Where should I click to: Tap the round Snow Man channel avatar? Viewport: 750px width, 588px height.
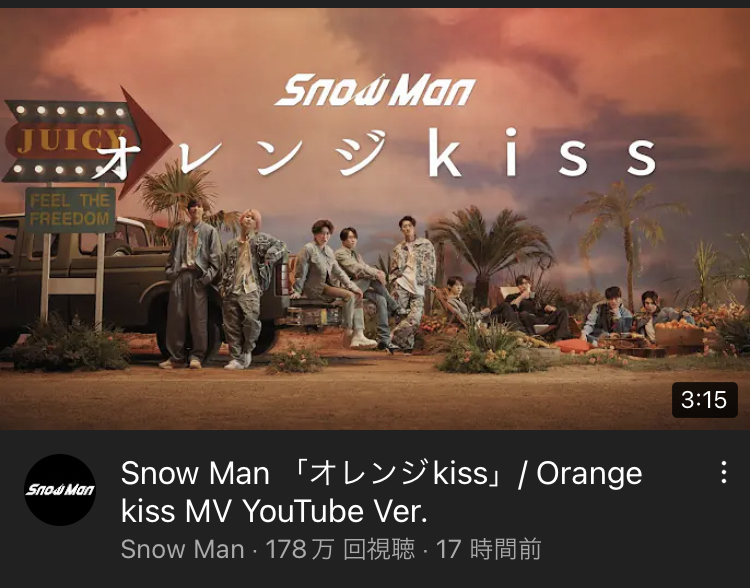[x=60, y=489]
